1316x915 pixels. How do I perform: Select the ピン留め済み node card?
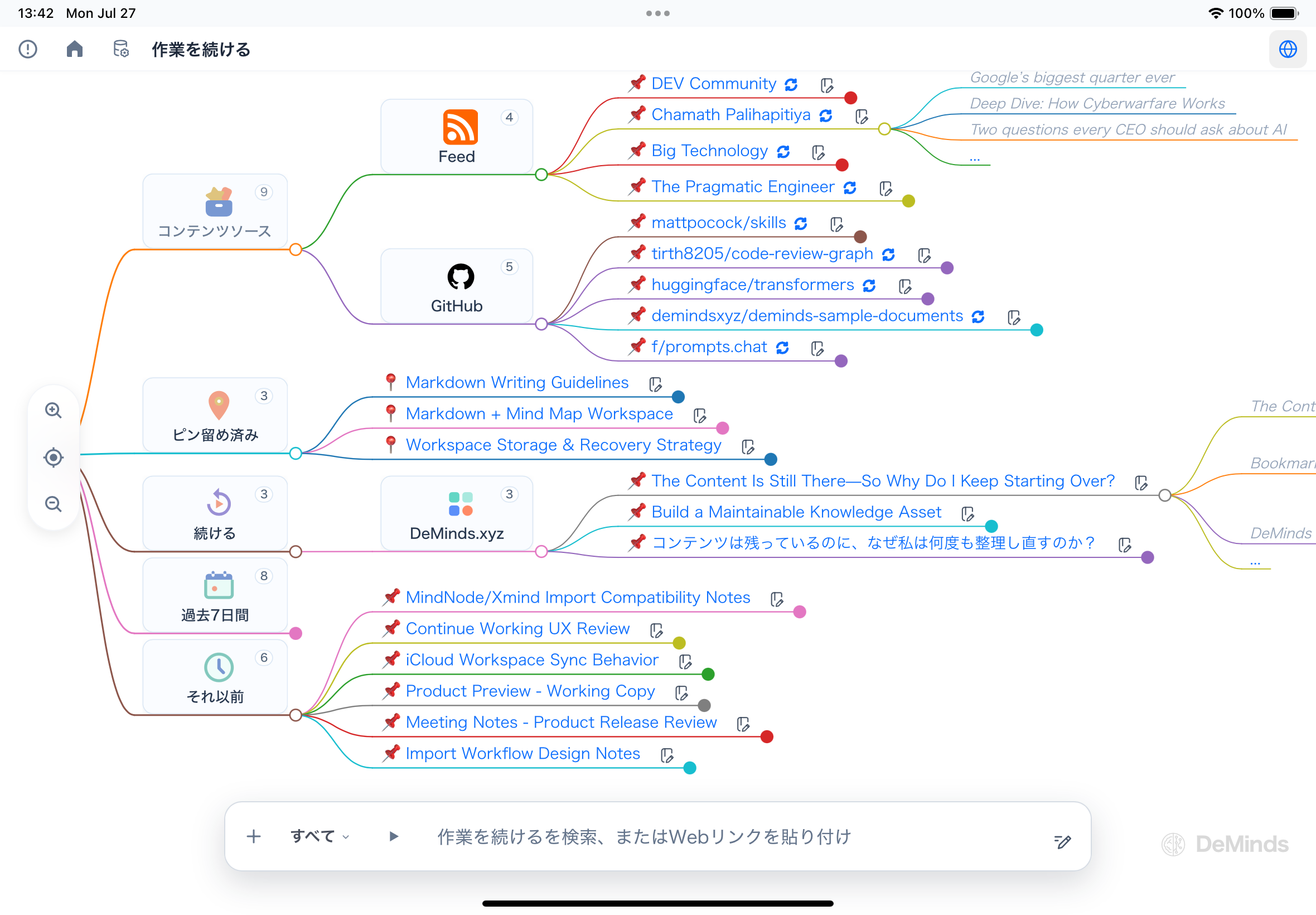215,415
